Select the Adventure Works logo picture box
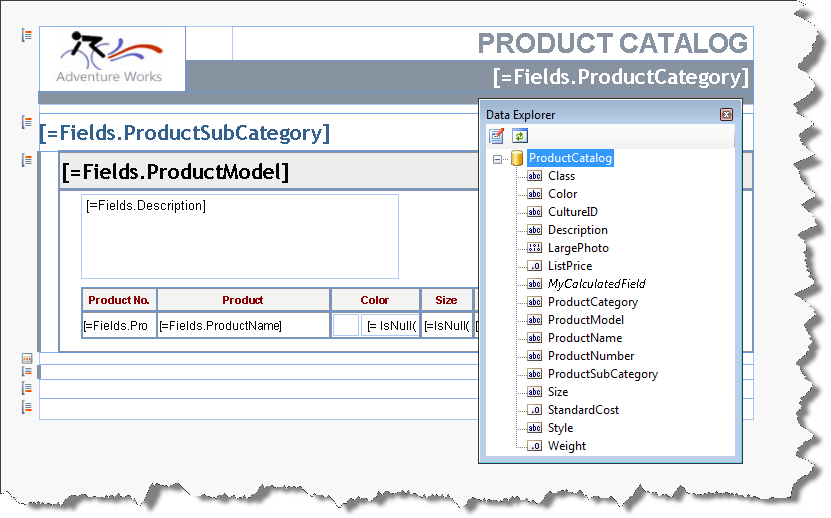 (112, 59)
